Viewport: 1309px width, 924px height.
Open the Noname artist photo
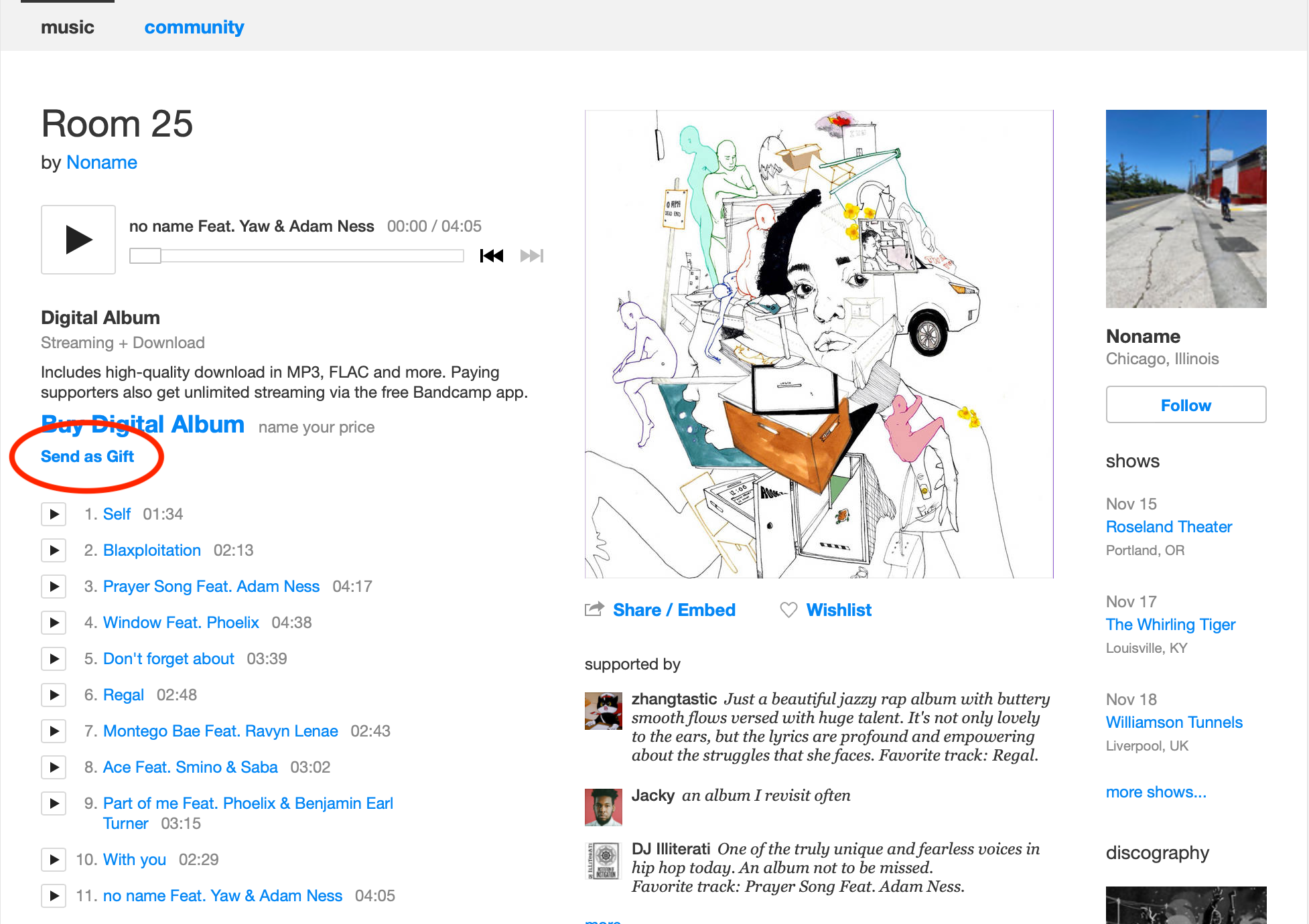coord(1186,209)
